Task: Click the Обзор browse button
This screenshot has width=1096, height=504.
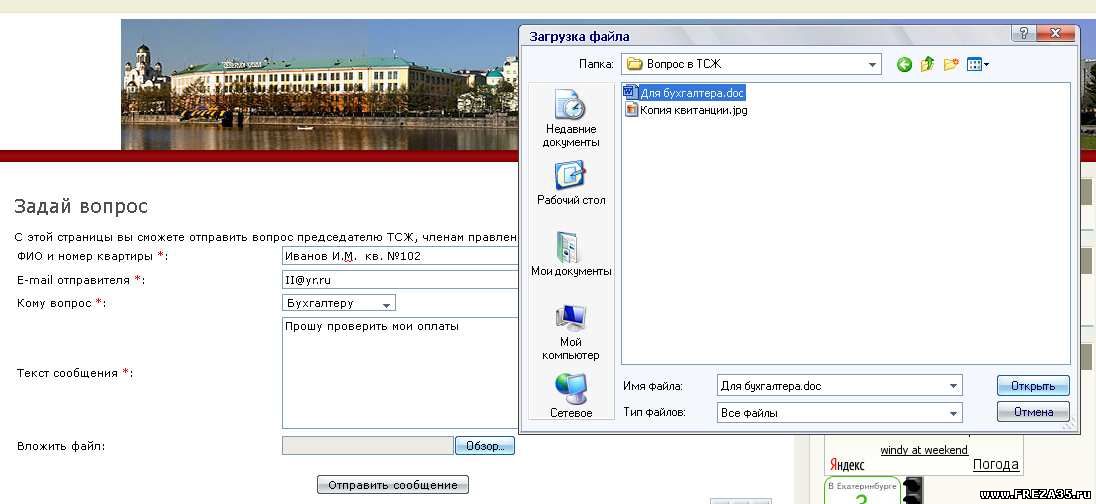Action: pyautogui.click(x=484, y=446)
